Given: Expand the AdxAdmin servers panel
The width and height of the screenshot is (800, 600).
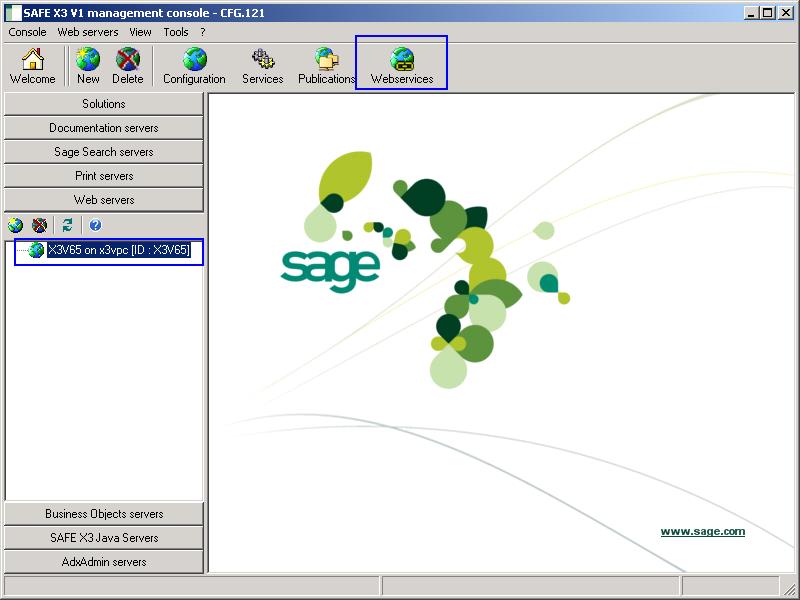Looking at the screenshot, I should tap(104, 562).
